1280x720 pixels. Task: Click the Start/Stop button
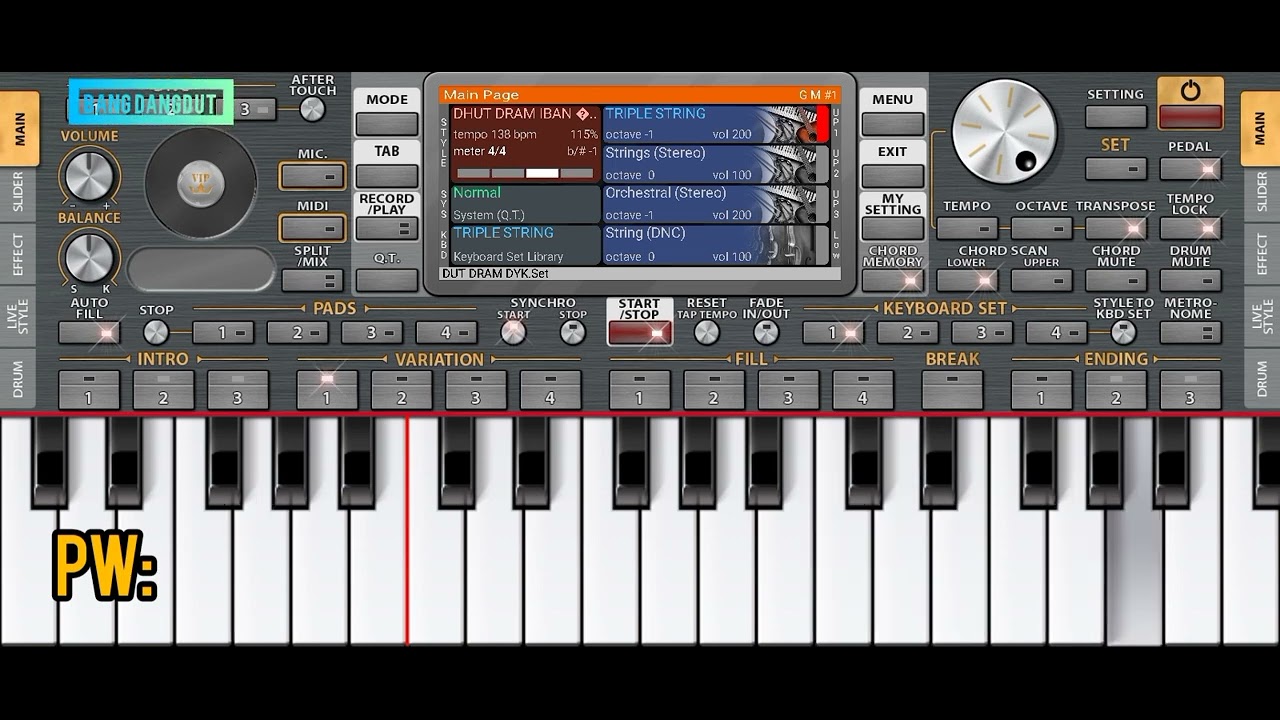[639, 333]
